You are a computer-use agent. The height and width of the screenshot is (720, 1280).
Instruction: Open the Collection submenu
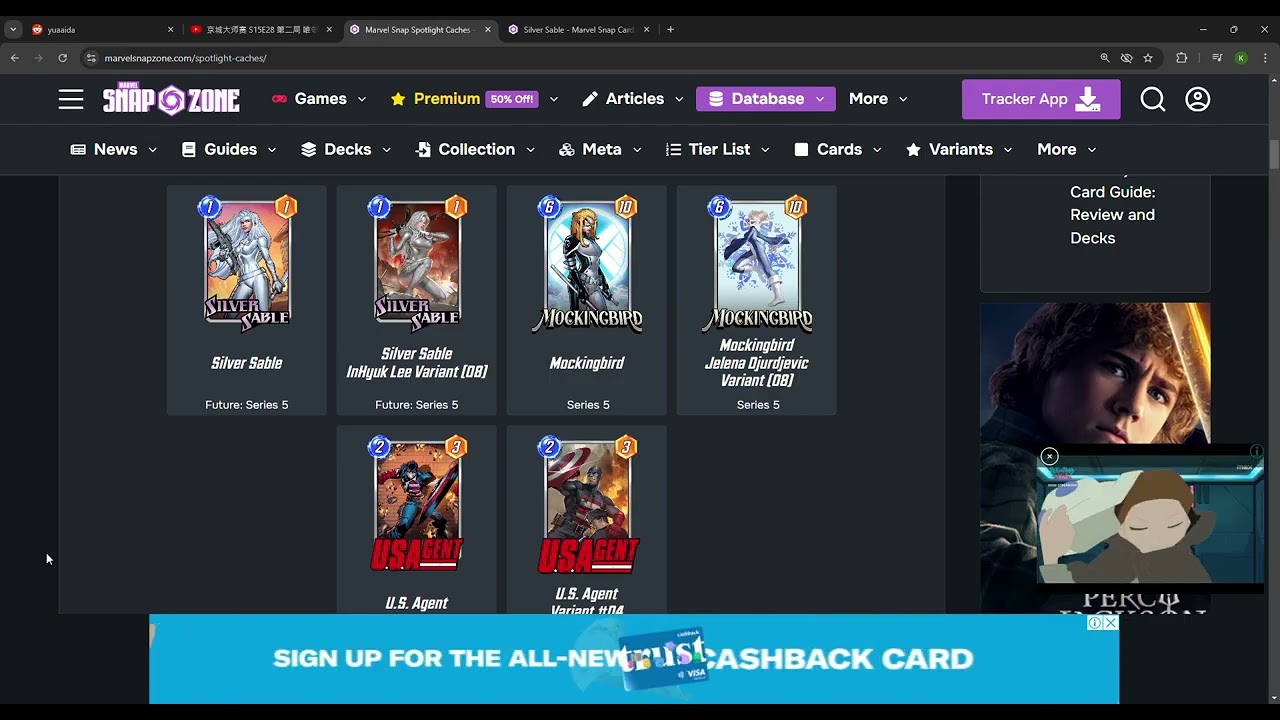pyautogui.click(x=475, y=149)
